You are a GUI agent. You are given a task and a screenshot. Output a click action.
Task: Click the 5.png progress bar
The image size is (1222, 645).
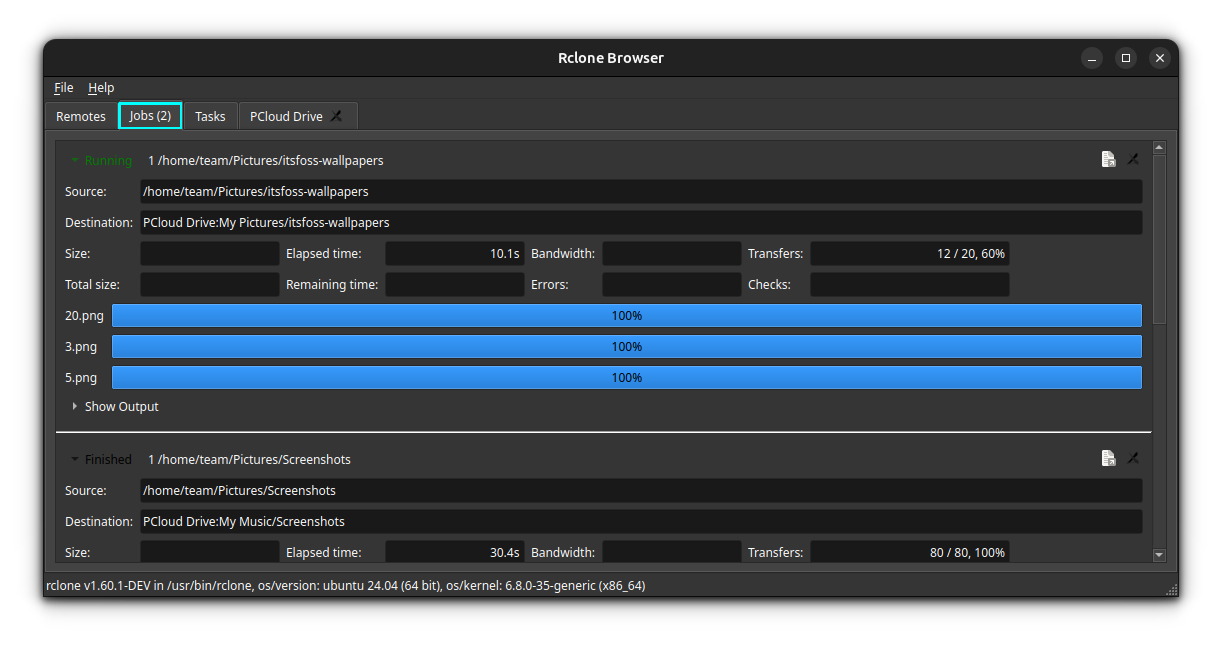pos(627,377)
